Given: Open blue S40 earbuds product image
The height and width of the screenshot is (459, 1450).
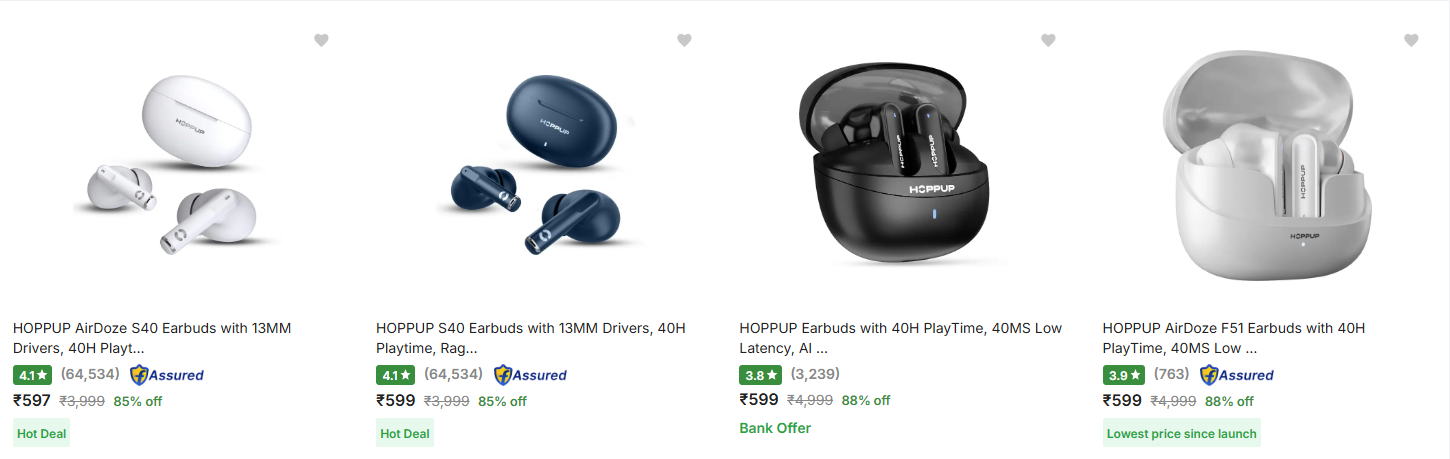Looking at the screenshot, I should coord(541,165).
